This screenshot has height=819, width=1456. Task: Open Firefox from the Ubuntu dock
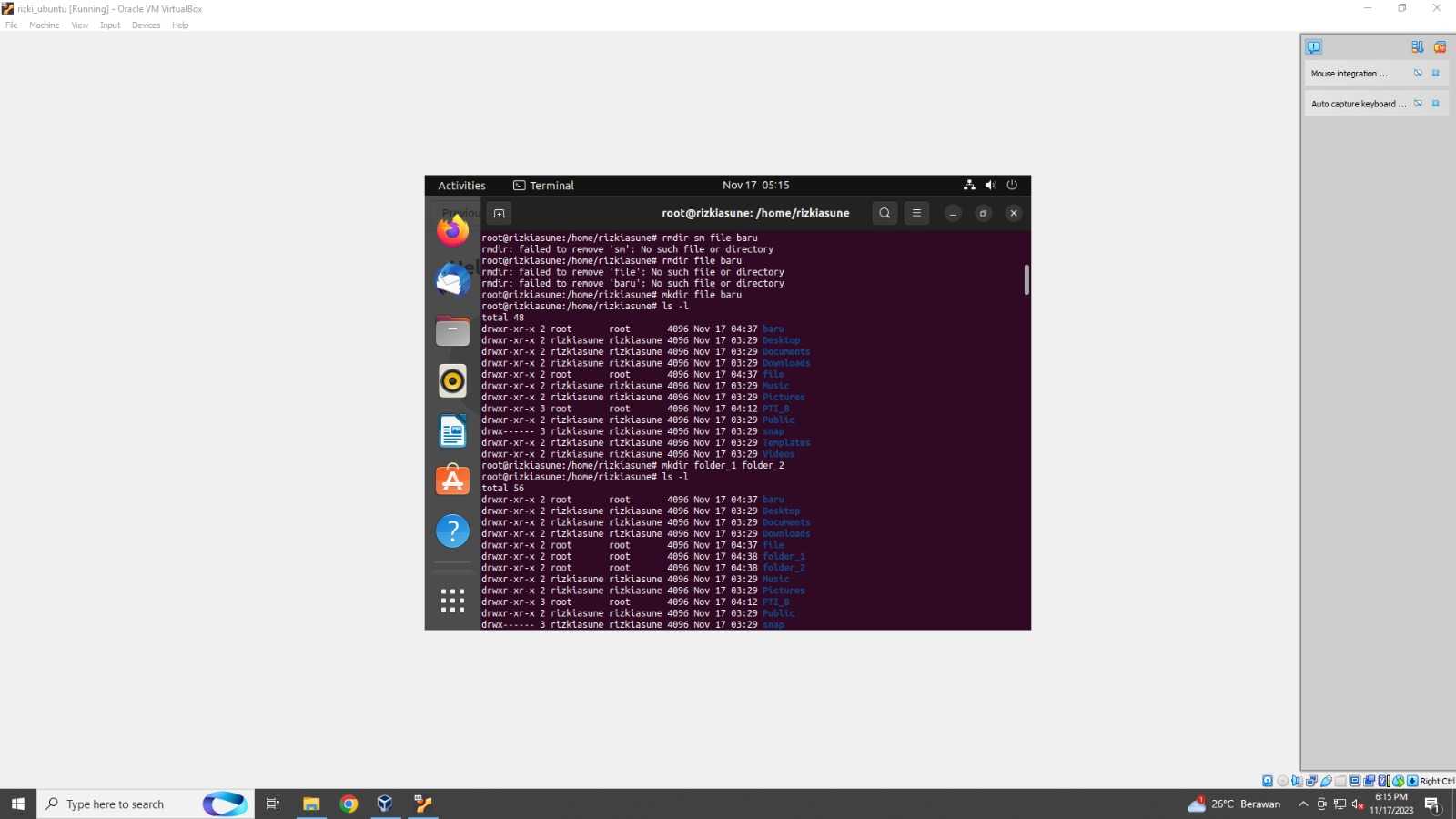[x=452, y=230]
